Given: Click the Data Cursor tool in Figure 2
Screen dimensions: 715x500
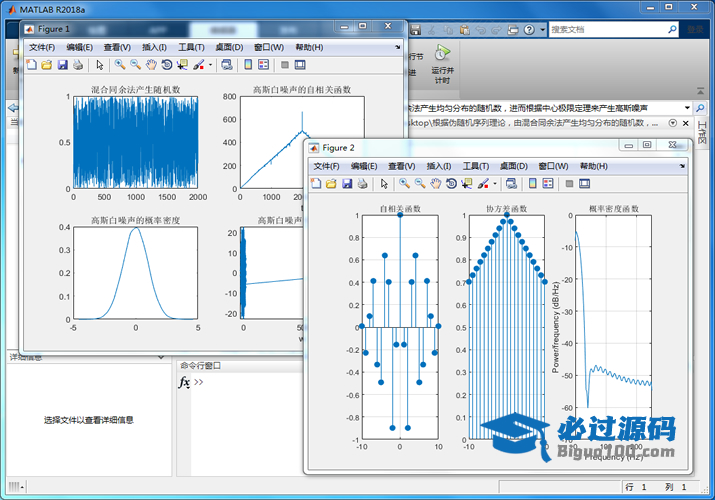Looking at the screenshot, I should [x=468, y=184].
